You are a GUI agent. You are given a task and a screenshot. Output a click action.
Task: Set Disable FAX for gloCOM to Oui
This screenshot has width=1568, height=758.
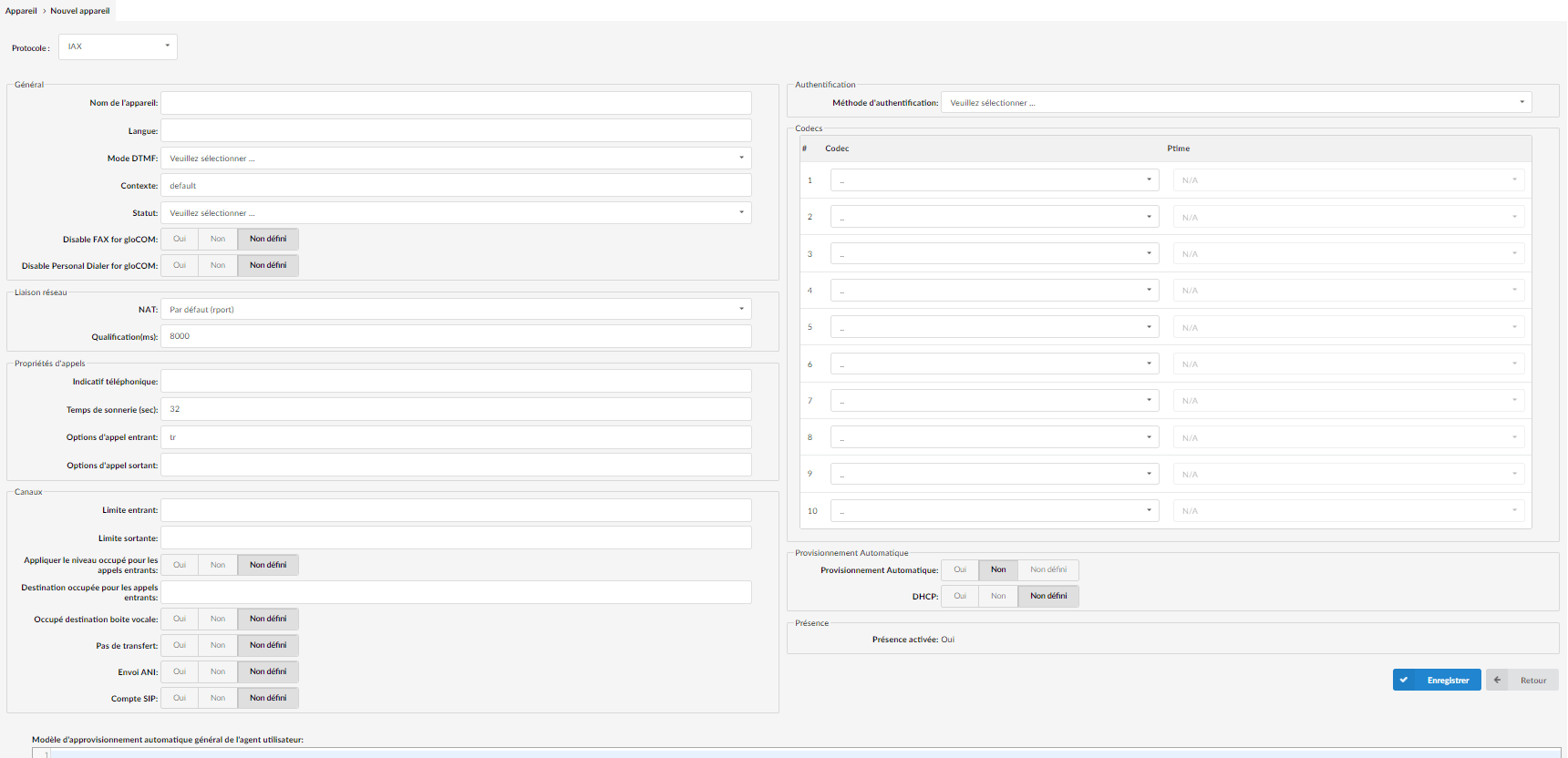[180, 239]
